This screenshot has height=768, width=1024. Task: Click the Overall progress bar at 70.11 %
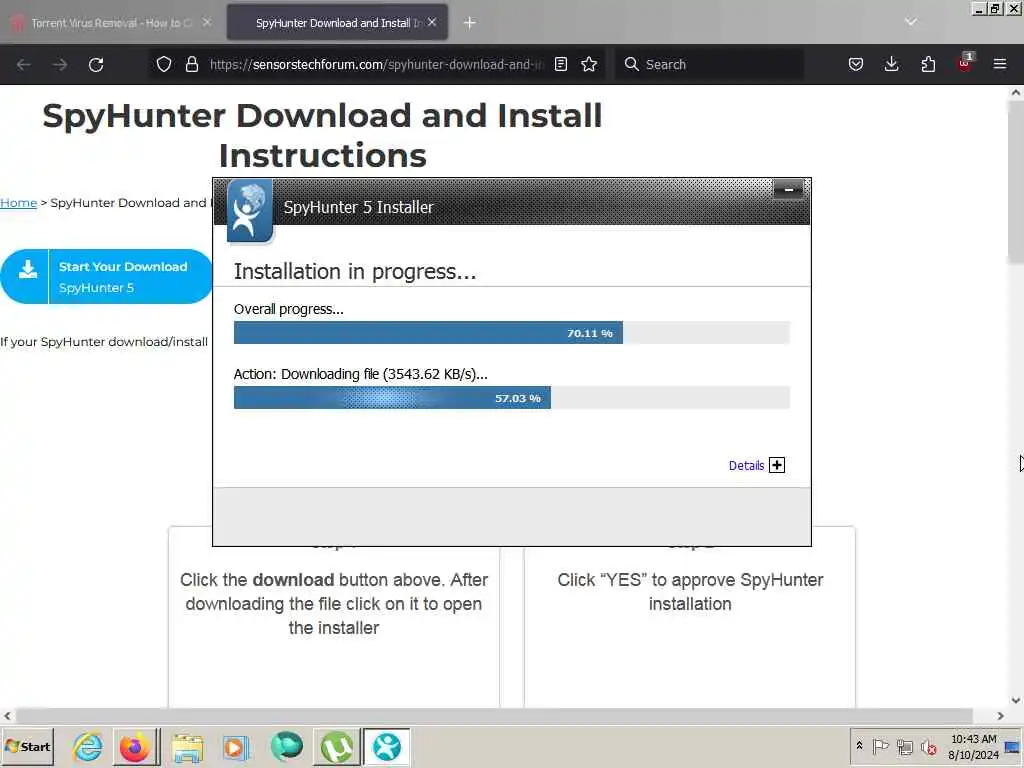tap(511, 332)
